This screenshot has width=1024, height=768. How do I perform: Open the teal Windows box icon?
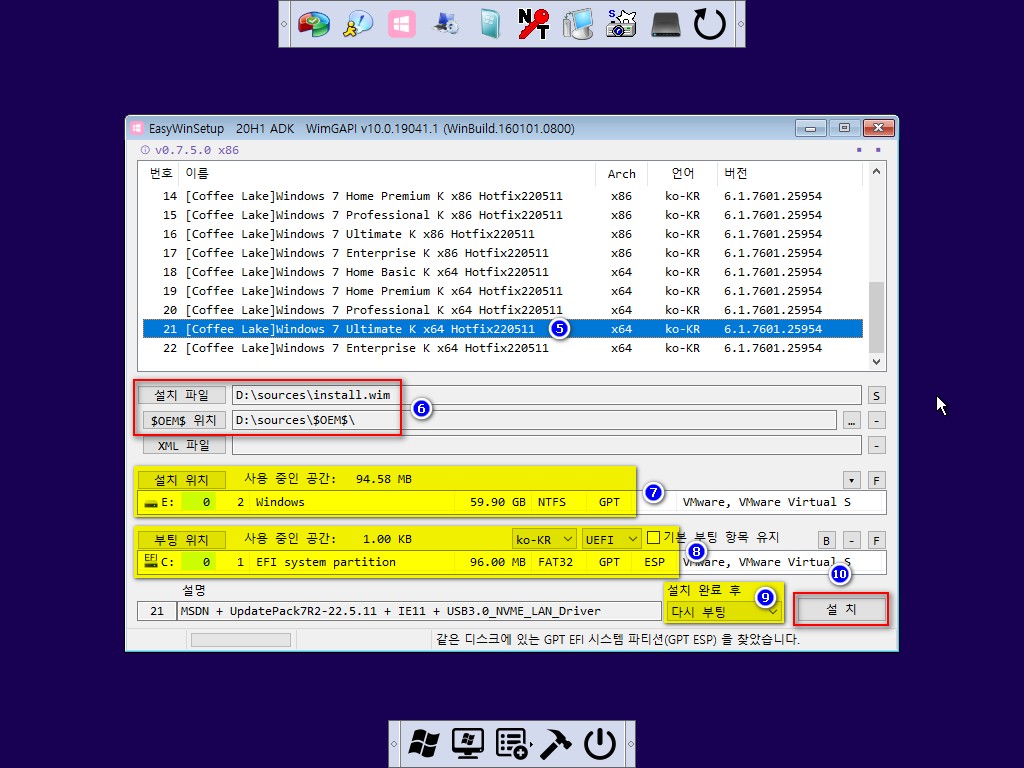(490, 24)
